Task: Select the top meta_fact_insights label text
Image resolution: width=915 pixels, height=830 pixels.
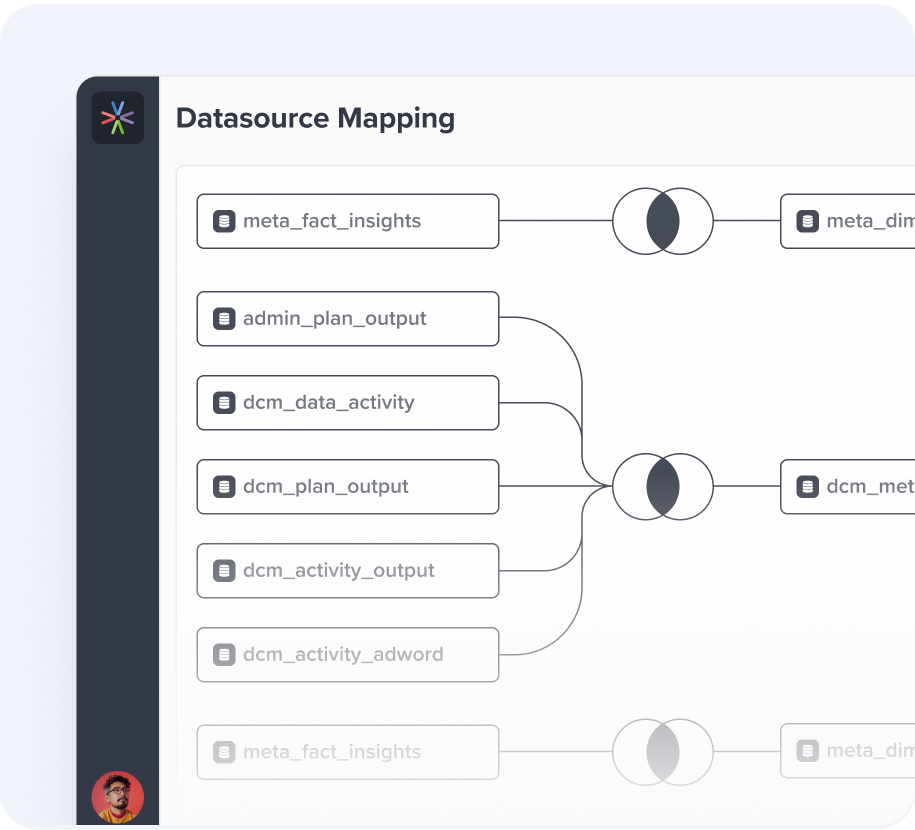Action: [x=332, y=221]
